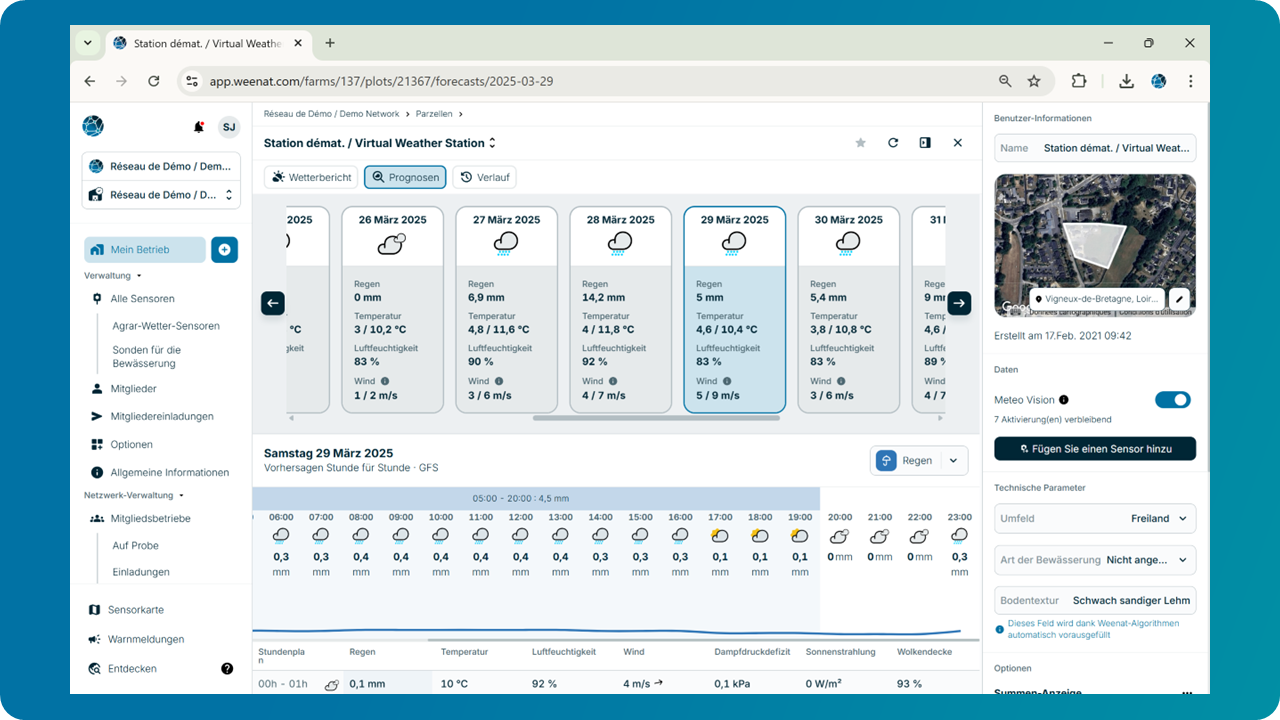Image resolution: width=1280 pixels, height=720 pixels.
Task: Edit the plot location with pencil icon
Action: click(1179, 299)
